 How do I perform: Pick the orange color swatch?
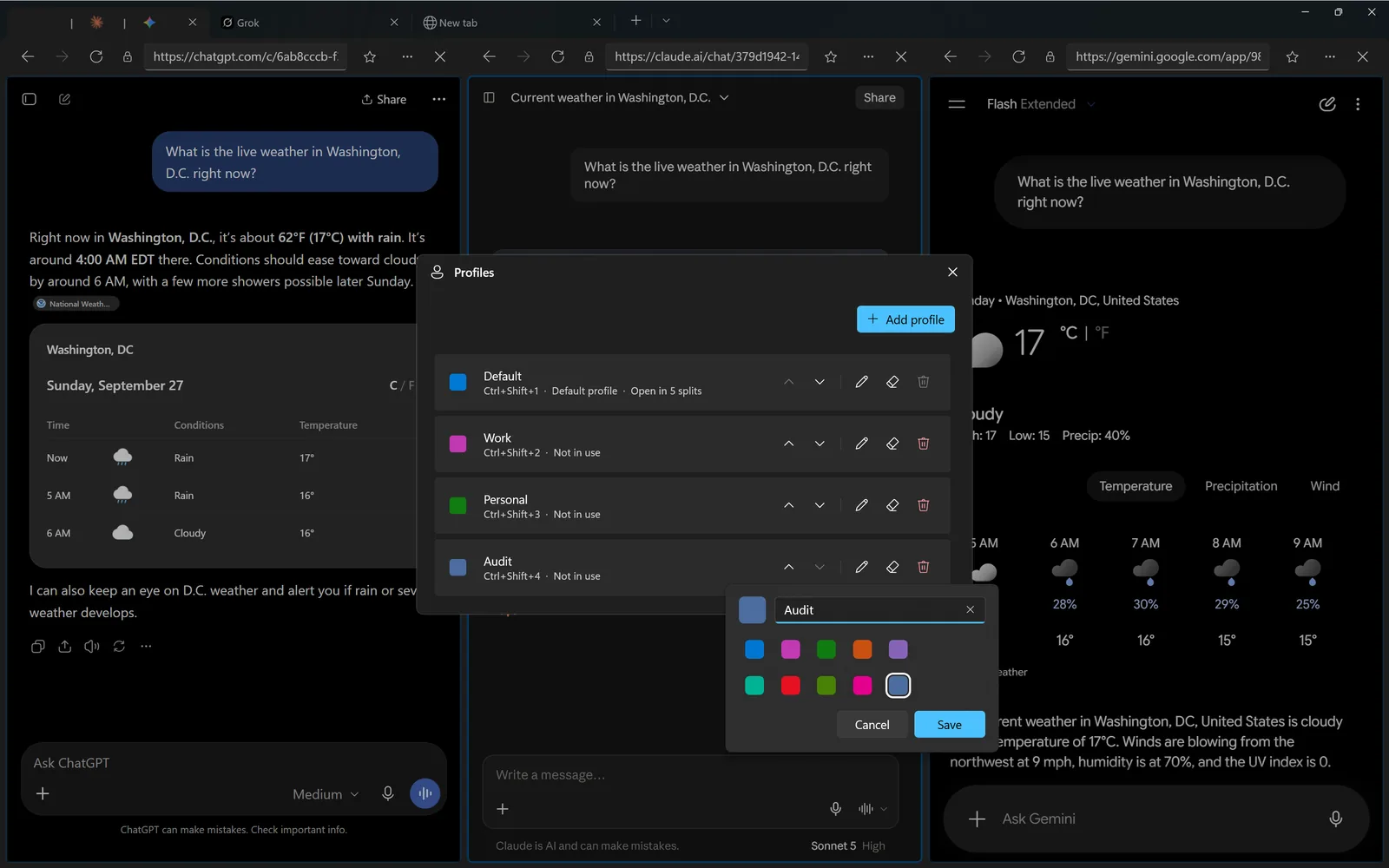pyautogui.click(x=862, y=649)
